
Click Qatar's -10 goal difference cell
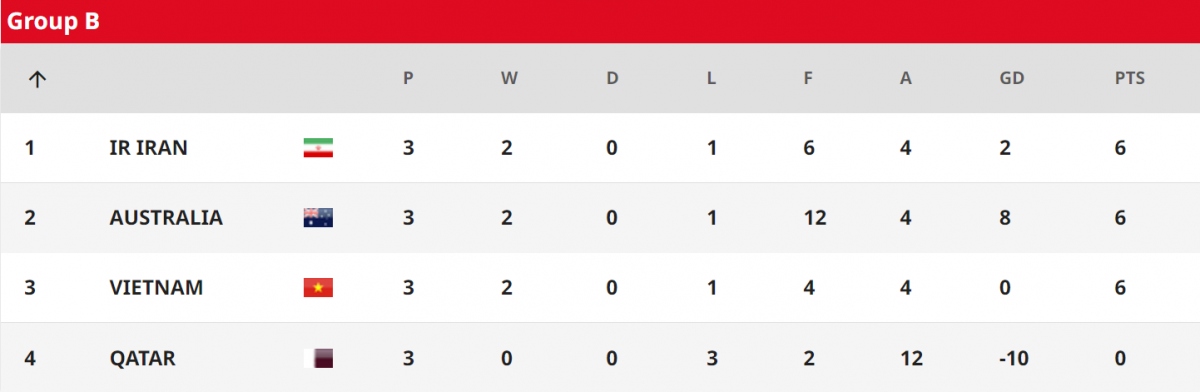click(1012, 358)
